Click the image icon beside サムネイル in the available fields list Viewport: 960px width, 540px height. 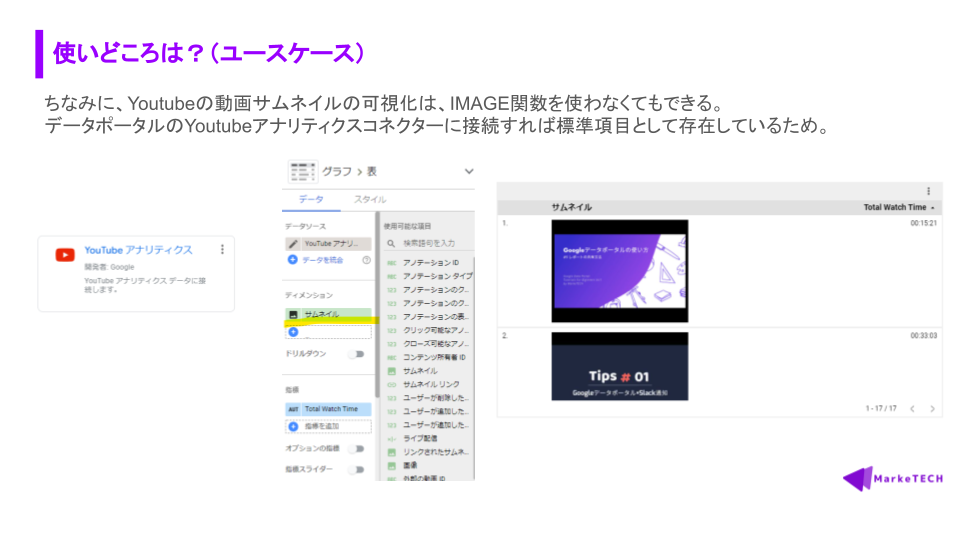pos(392,371)
